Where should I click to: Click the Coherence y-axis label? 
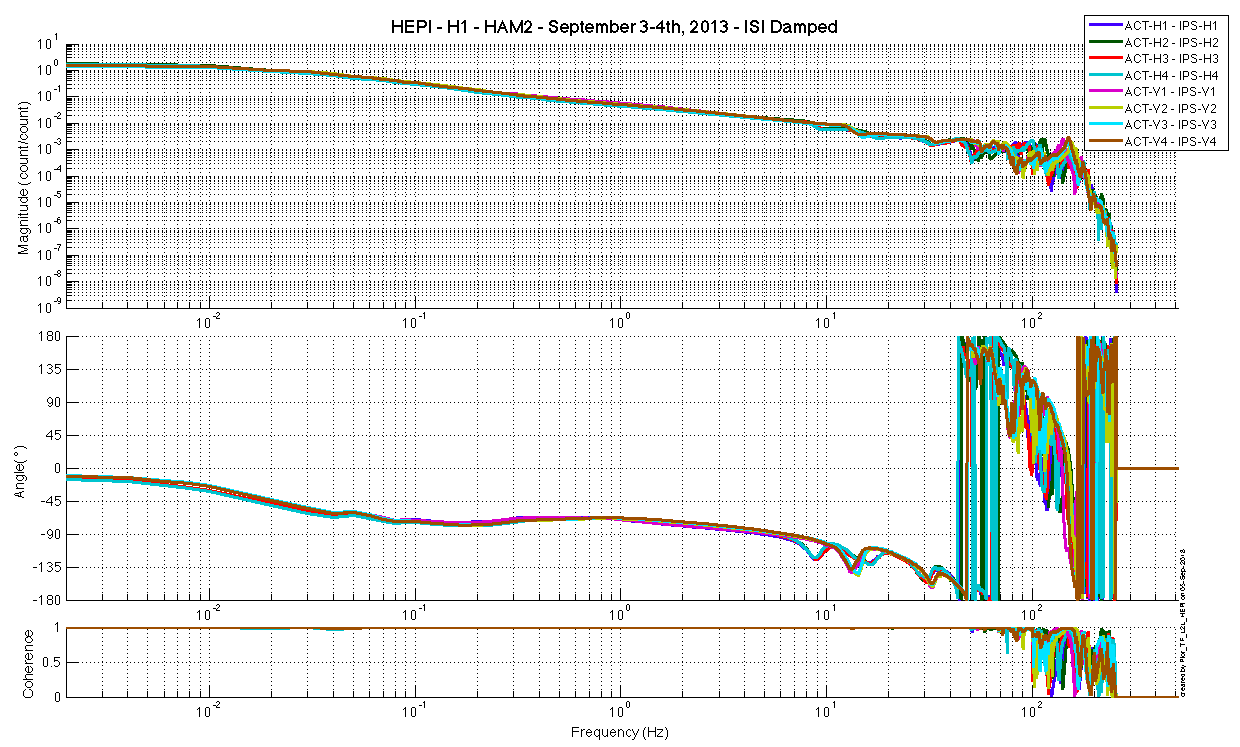pyautogui.click(x=30, y=662)
